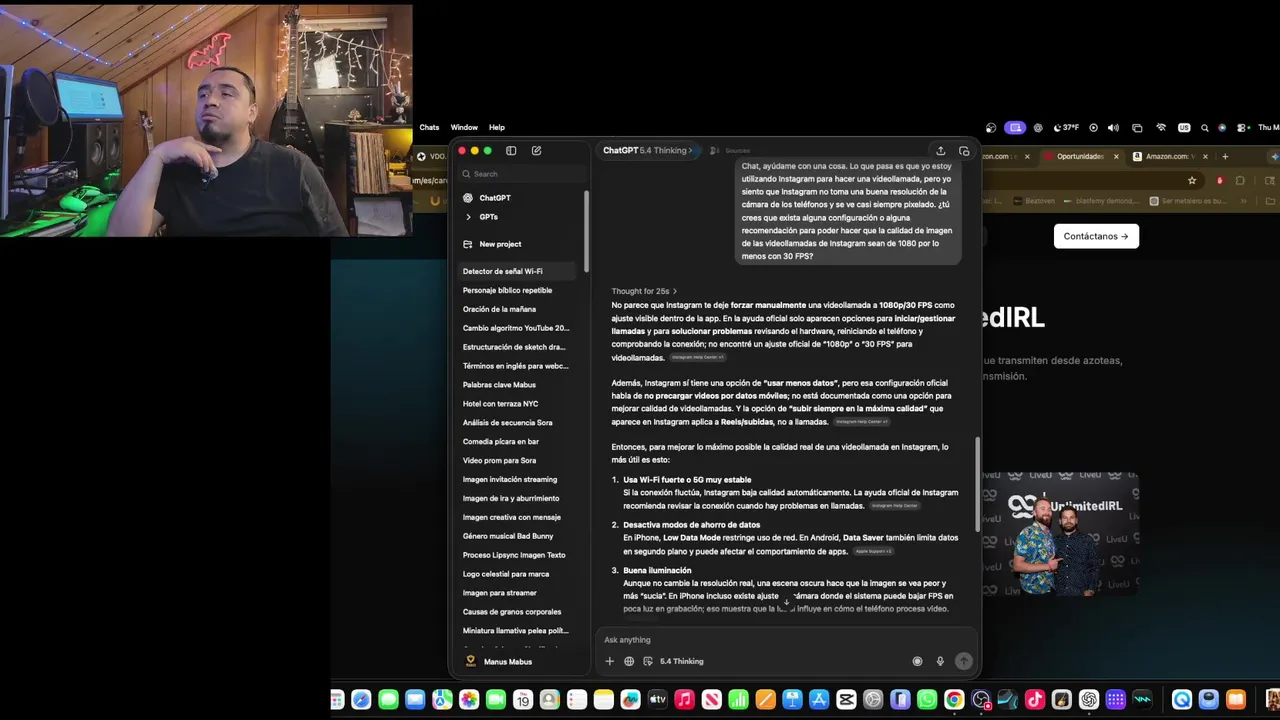Image resolution: width=1280 pixels, height=720 pixels.
Task: Start a new chat with the compose icon
Action: click(536, 151)
